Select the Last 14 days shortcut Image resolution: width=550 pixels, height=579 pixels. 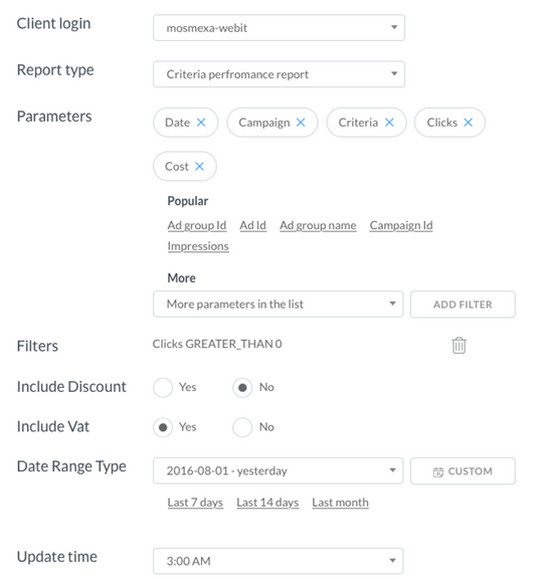click(x=268, y=503)
